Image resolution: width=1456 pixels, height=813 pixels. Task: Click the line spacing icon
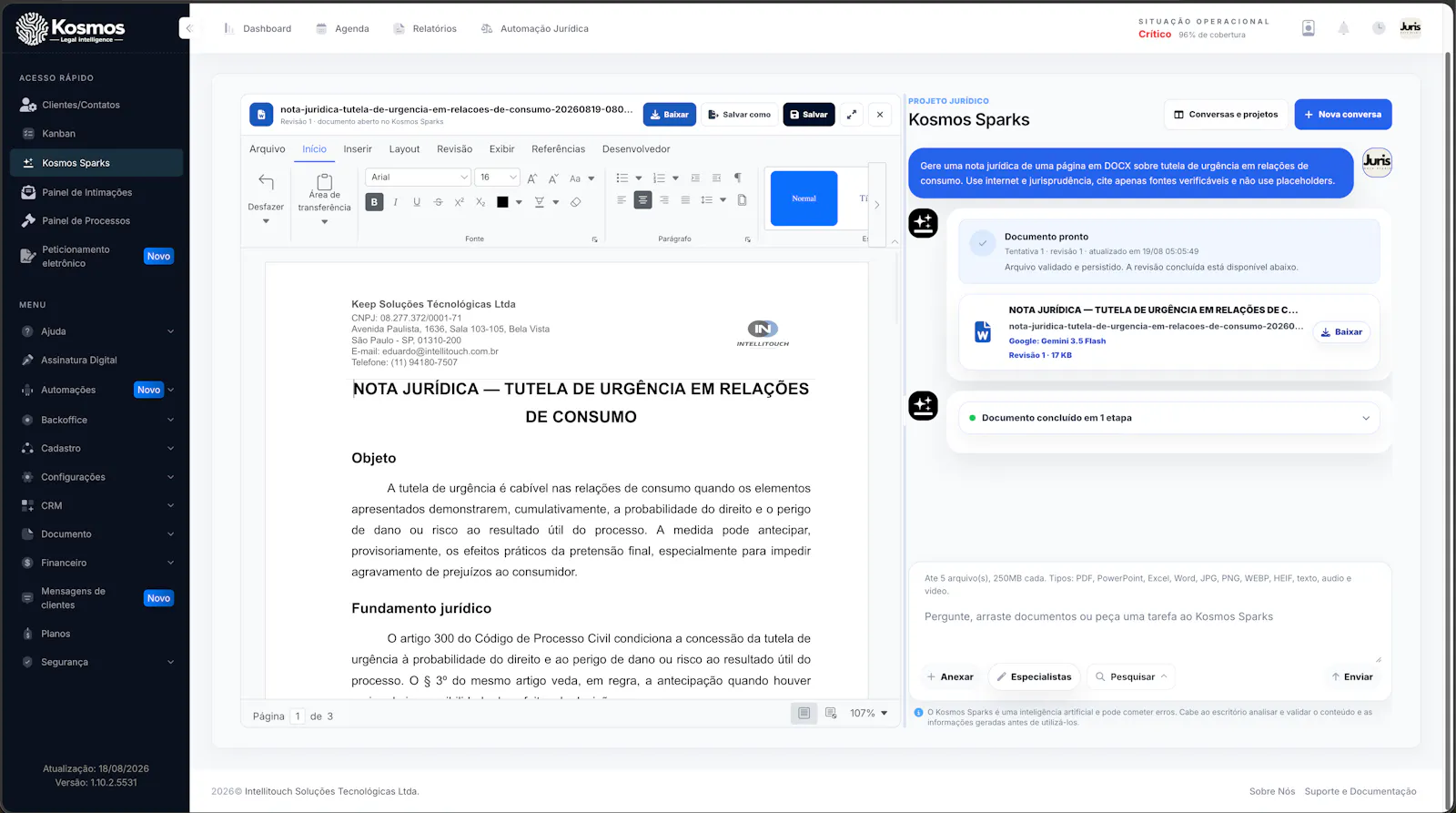[x=706, y=200]
